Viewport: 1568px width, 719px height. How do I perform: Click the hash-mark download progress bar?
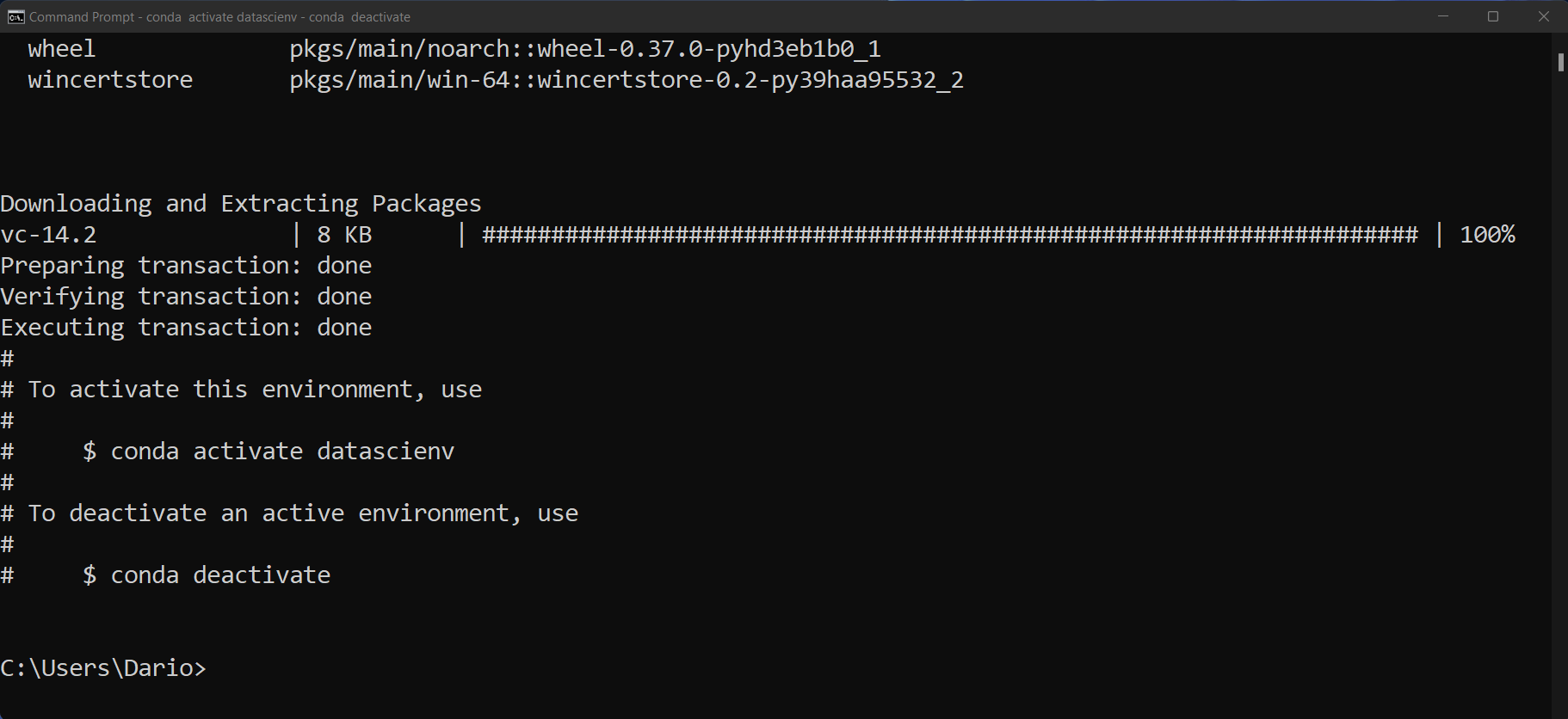(949, 235)
